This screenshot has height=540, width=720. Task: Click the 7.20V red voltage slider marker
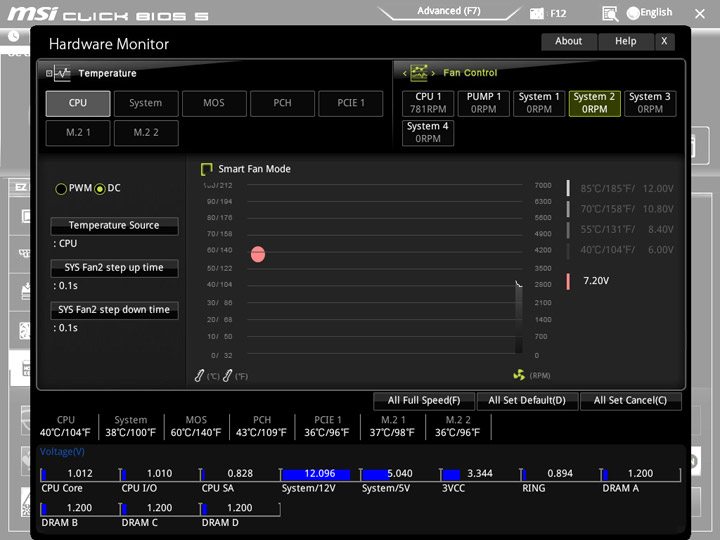click(568, 281)
